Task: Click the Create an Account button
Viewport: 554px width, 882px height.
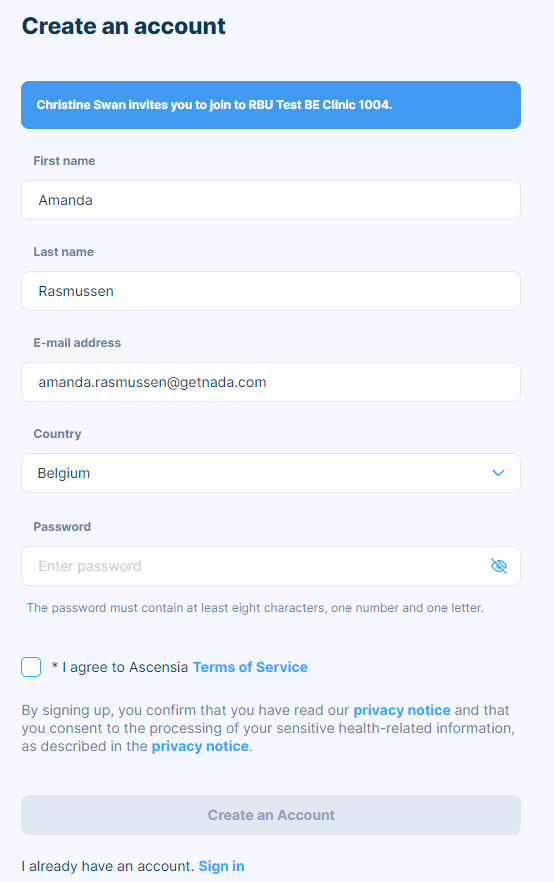Action: [x=271, y=815]
